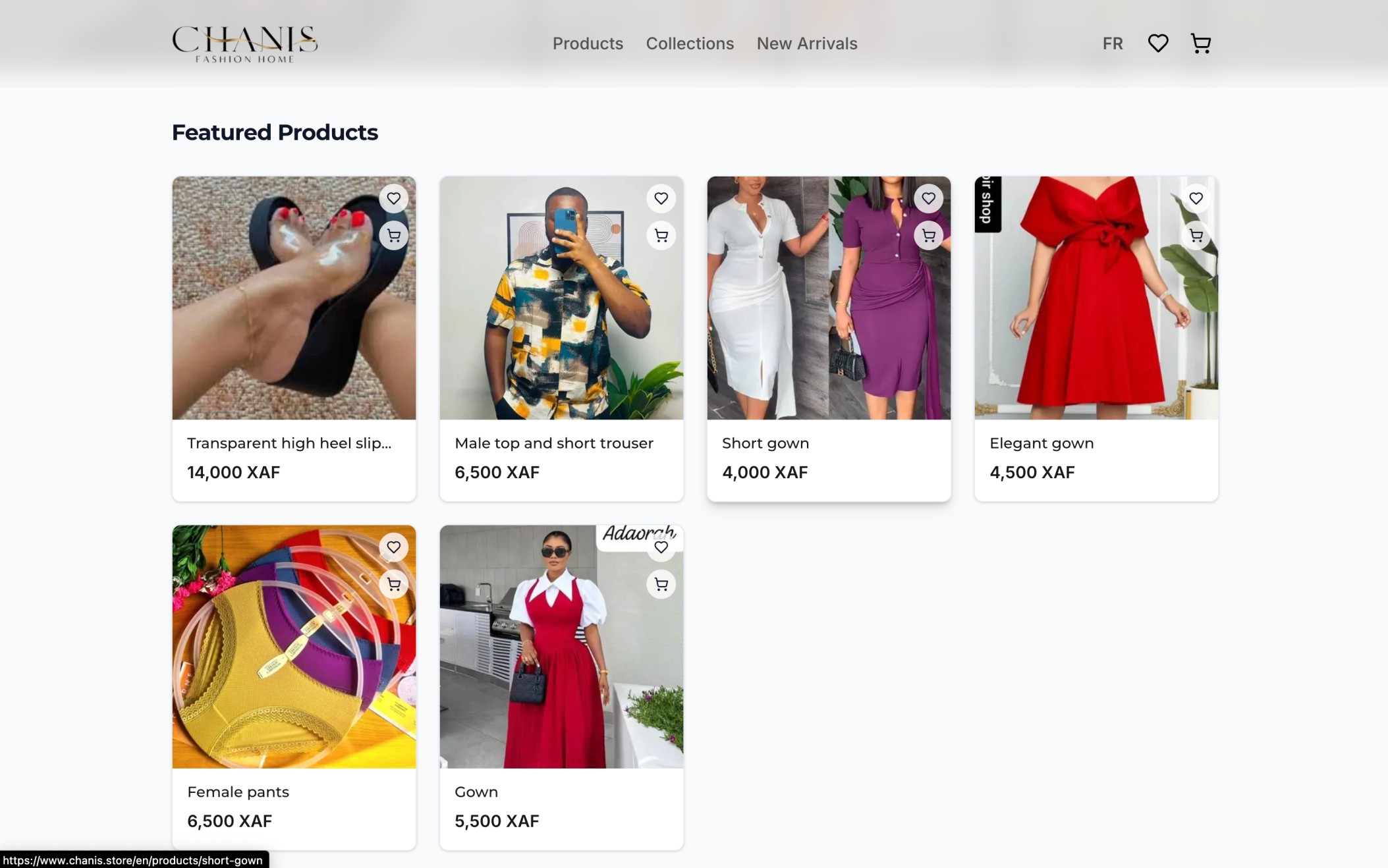Open the Products menu item

click(x=588, y=43)
